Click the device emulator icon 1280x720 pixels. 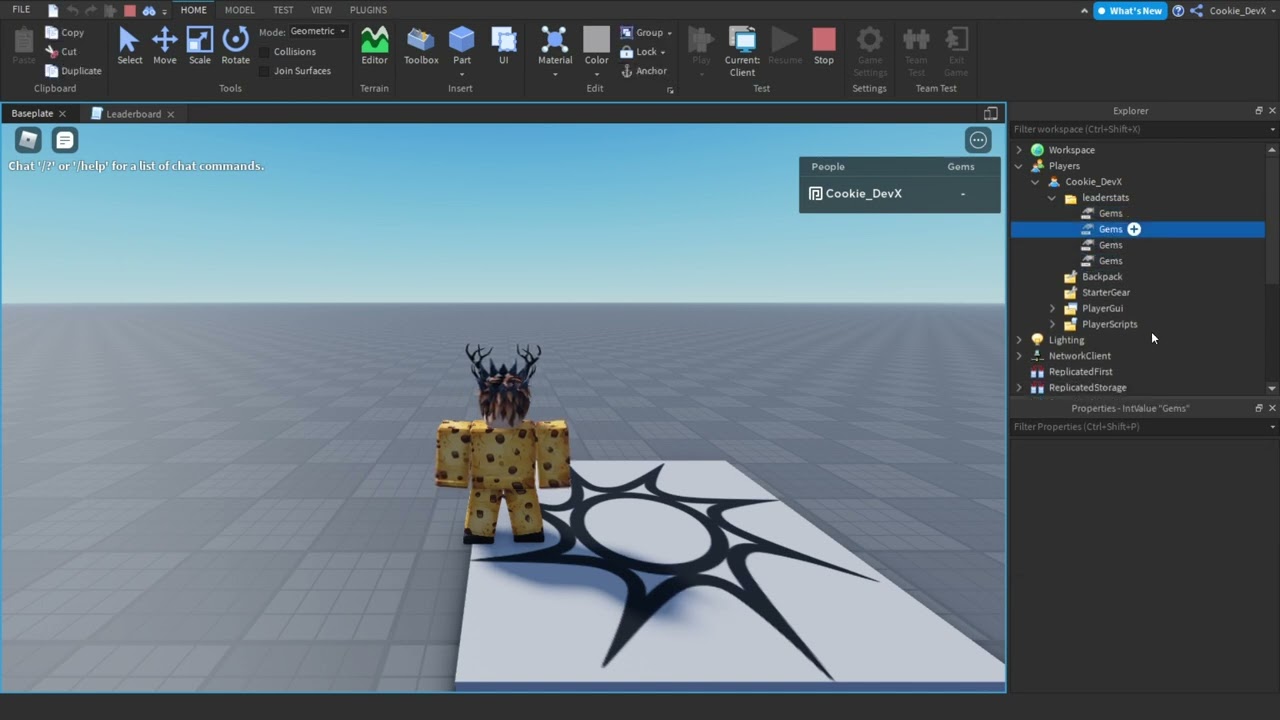991,113
